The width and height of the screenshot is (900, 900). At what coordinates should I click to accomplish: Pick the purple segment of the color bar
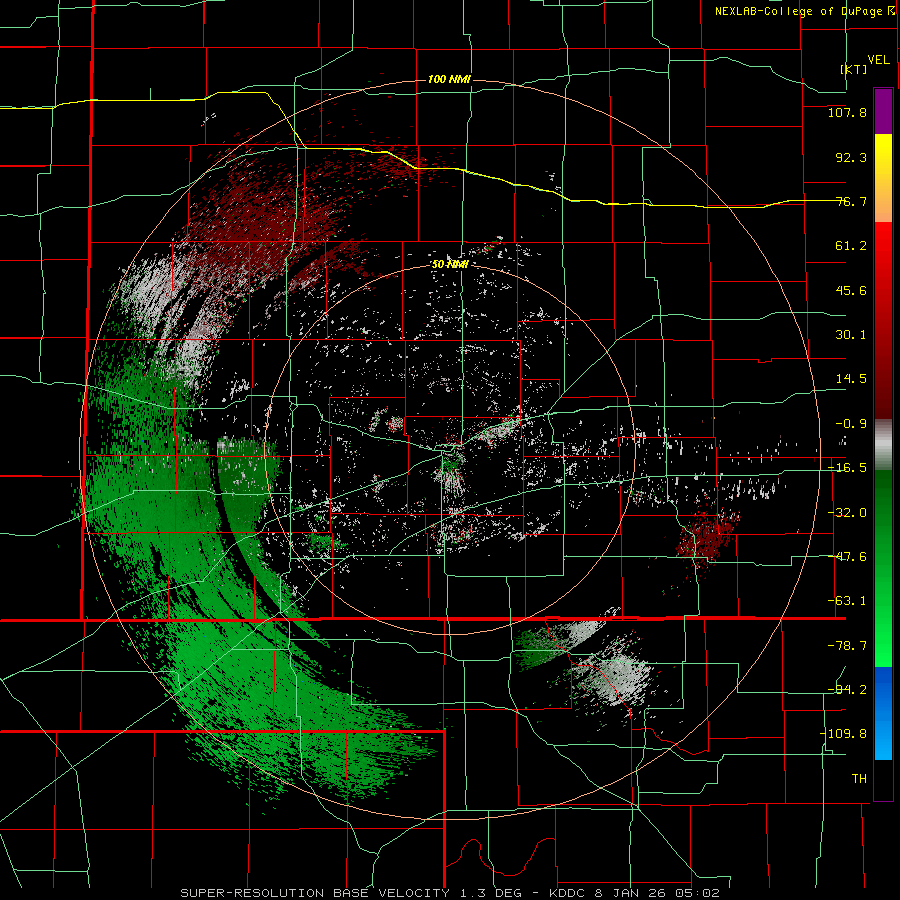click(883, 111)
